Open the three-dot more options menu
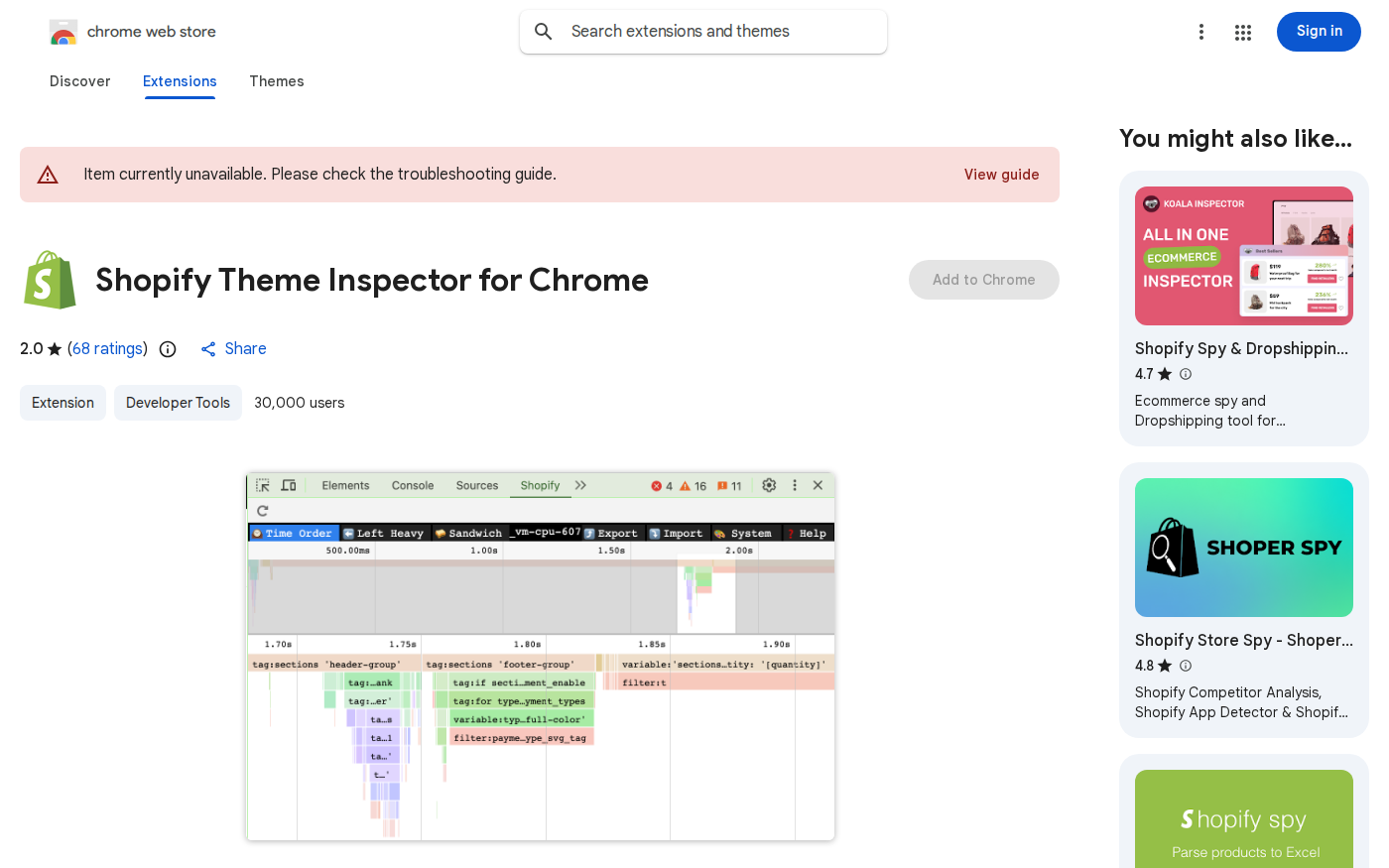Image resolution: width=1389 pixels, height=868 pixels. click(1200, 32)
